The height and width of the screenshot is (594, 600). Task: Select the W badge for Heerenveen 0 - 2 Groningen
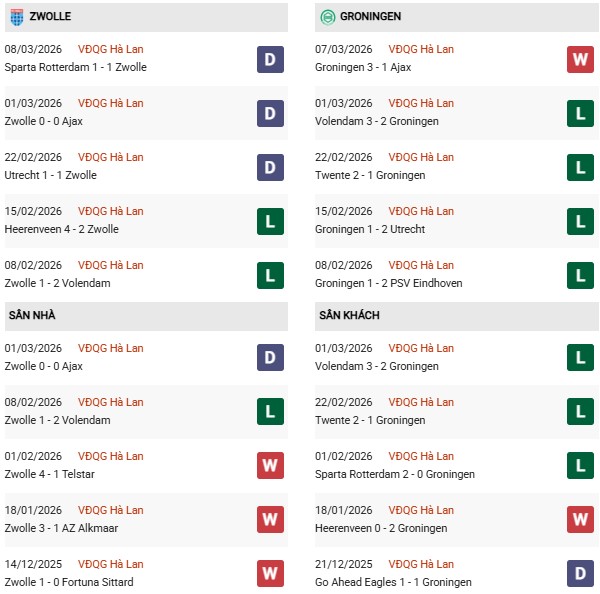coord(580,520)
